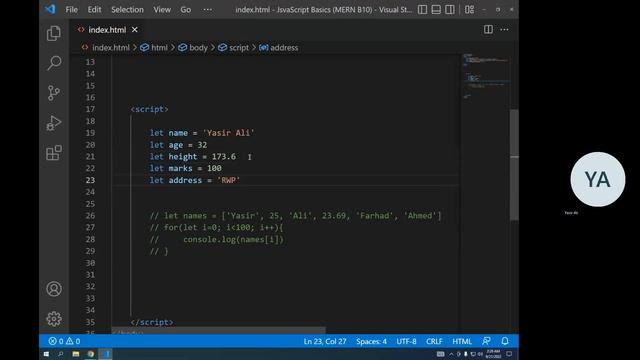Change indentation via Spaces: 4
The image size is (640, 360).
(x=371, y=341)
